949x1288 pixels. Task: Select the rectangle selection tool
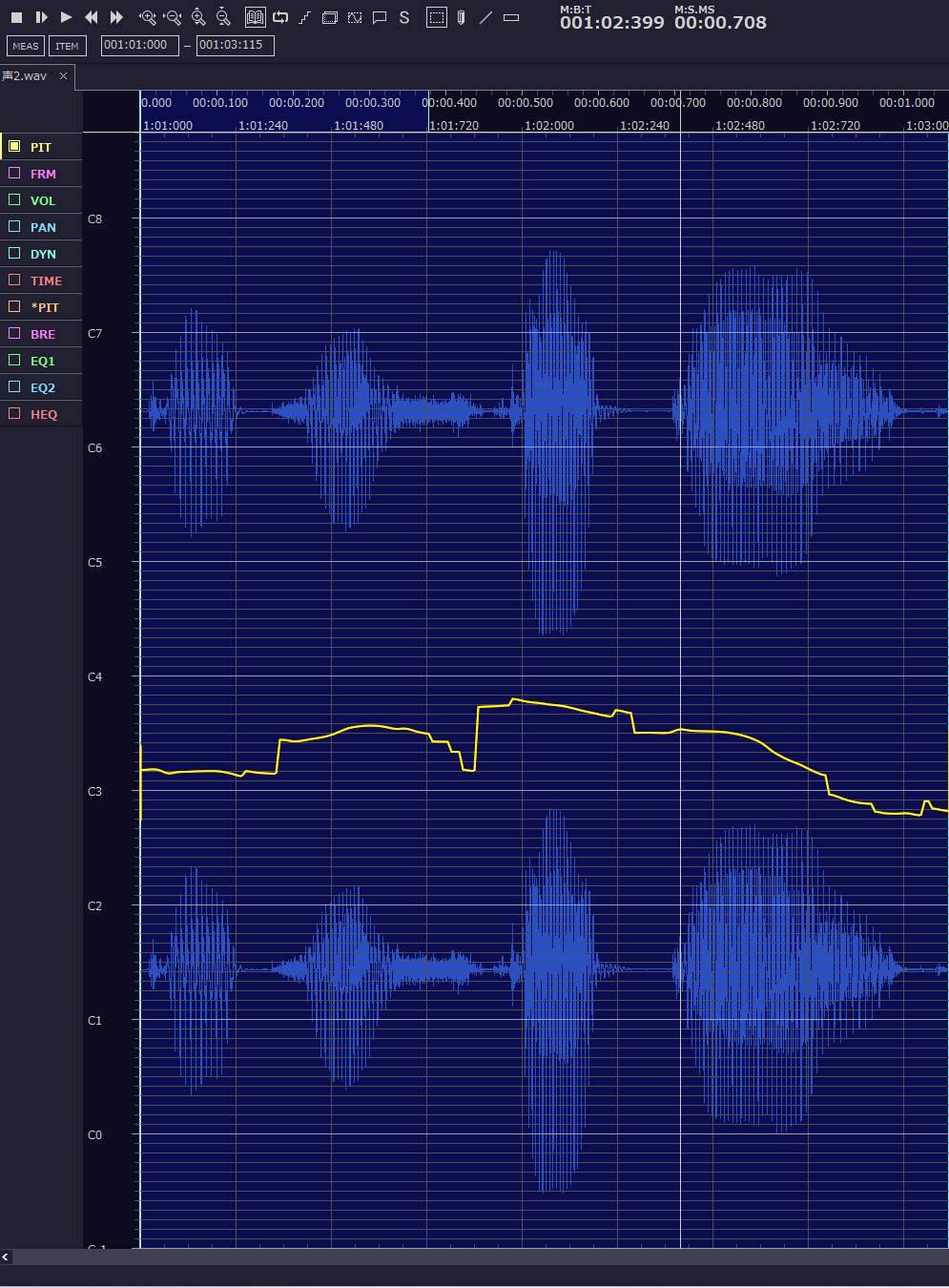[436, 17]
